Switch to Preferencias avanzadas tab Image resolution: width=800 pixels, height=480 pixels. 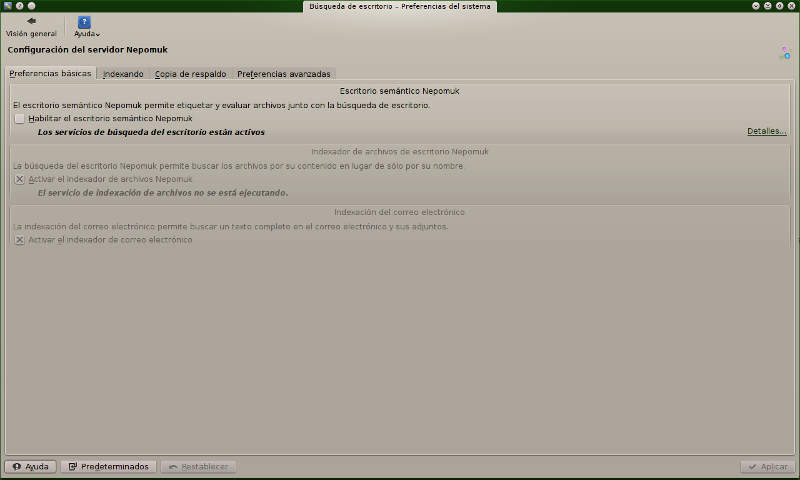[284, 74]
